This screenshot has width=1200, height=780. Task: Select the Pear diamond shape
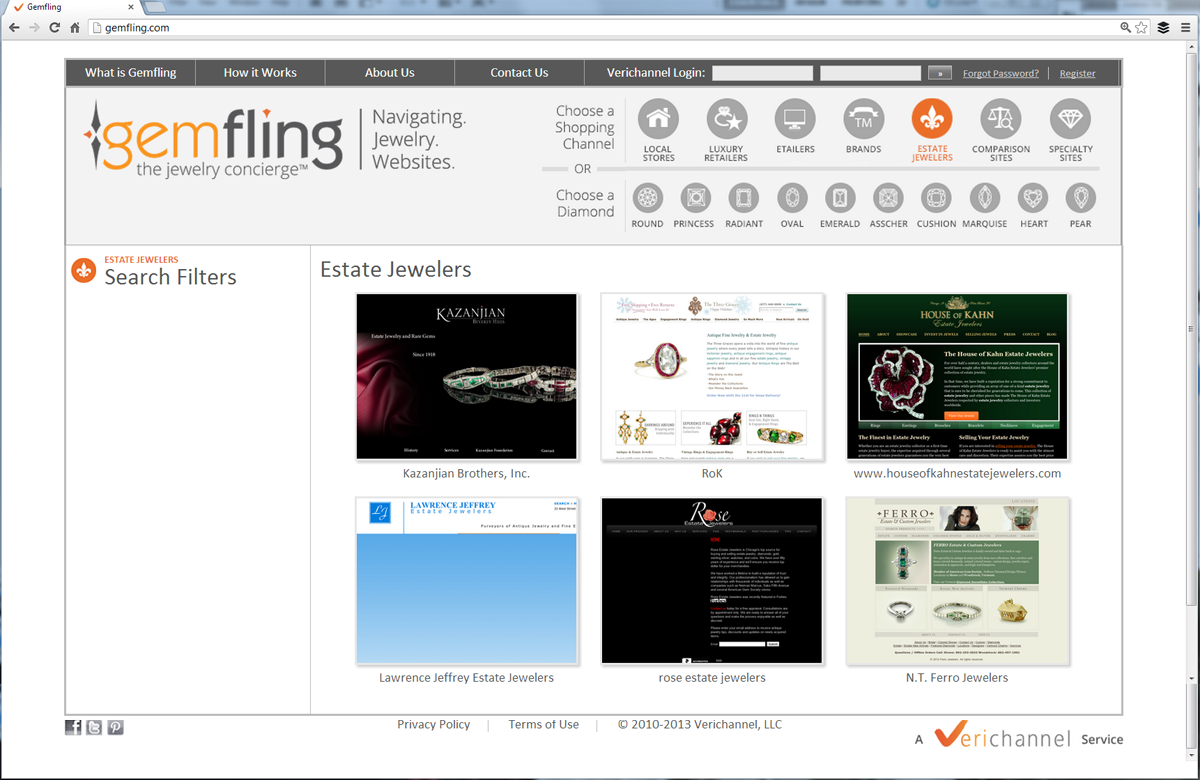(1080, 196)
